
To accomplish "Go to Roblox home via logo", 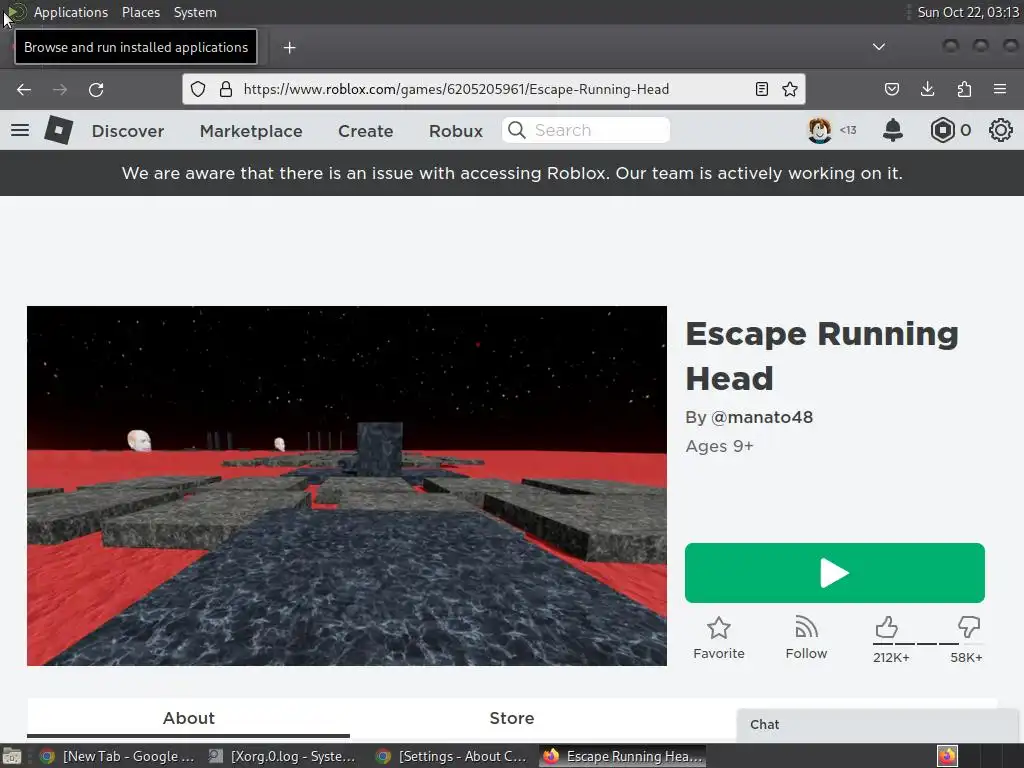I will pyautogui.click(x=58, y=130).
